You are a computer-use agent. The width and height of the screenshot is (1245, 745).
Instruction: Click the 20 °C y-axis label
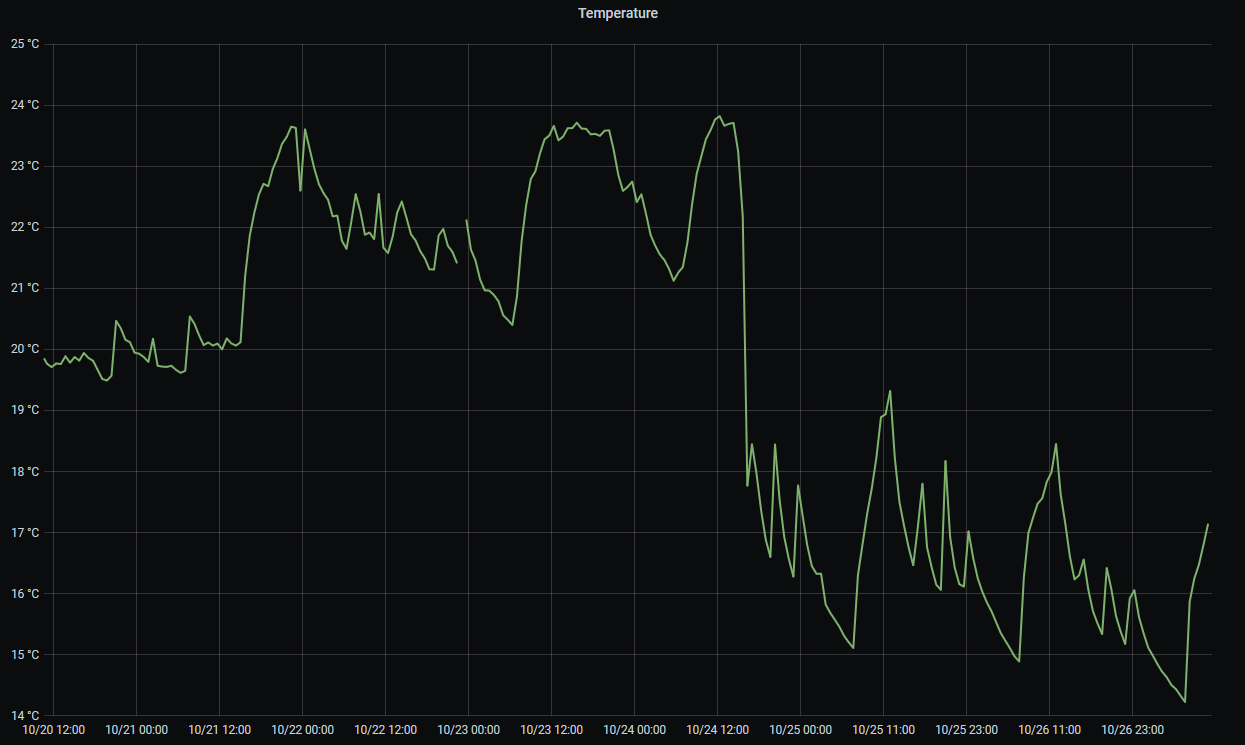coord(25,349)
